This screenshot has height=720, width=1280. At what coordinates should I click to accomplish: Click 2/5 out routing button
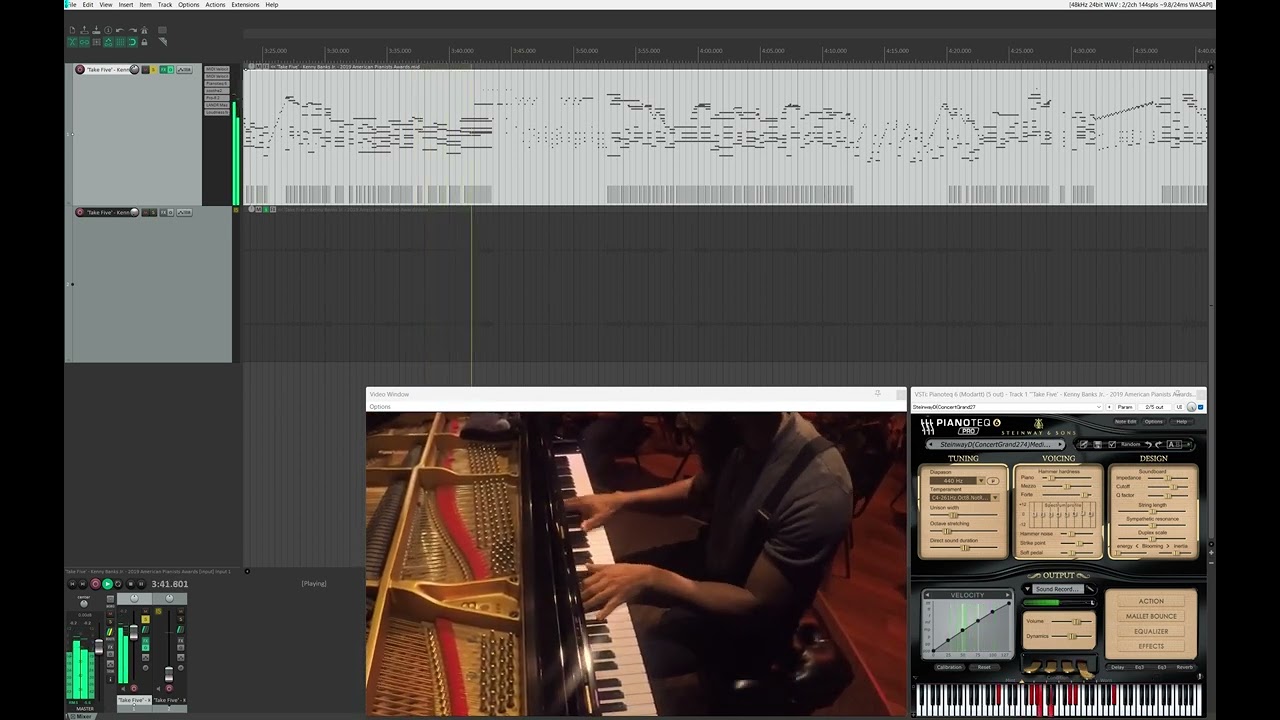1155,407
